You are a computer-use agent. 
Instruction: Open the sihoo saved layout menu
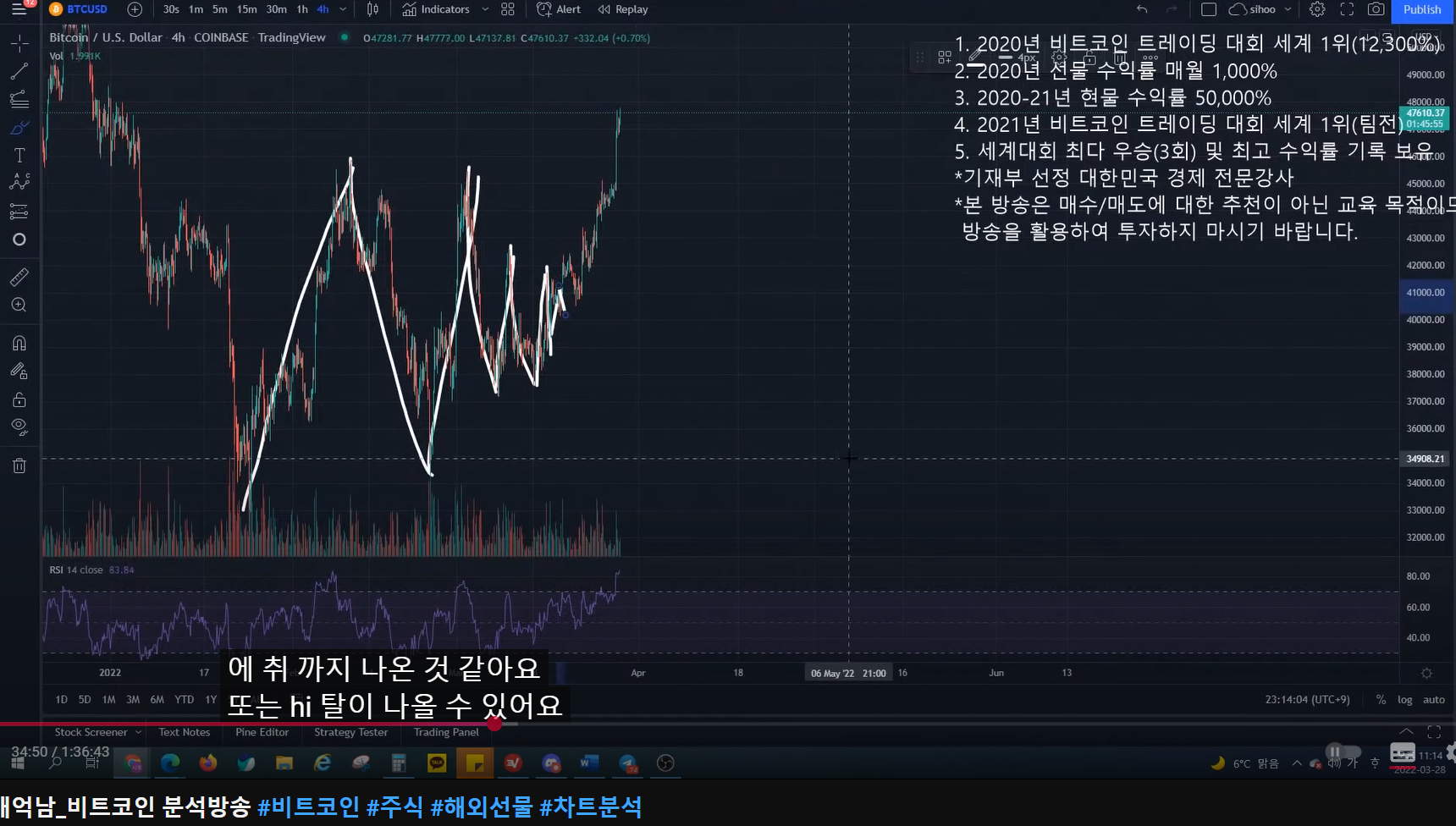(1260, 9)
